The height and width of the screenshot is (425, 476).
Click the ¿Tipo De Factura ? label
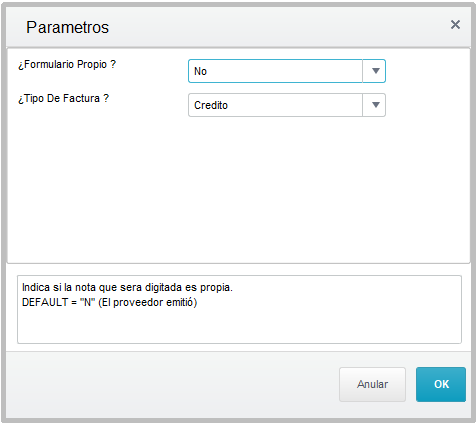63,98
